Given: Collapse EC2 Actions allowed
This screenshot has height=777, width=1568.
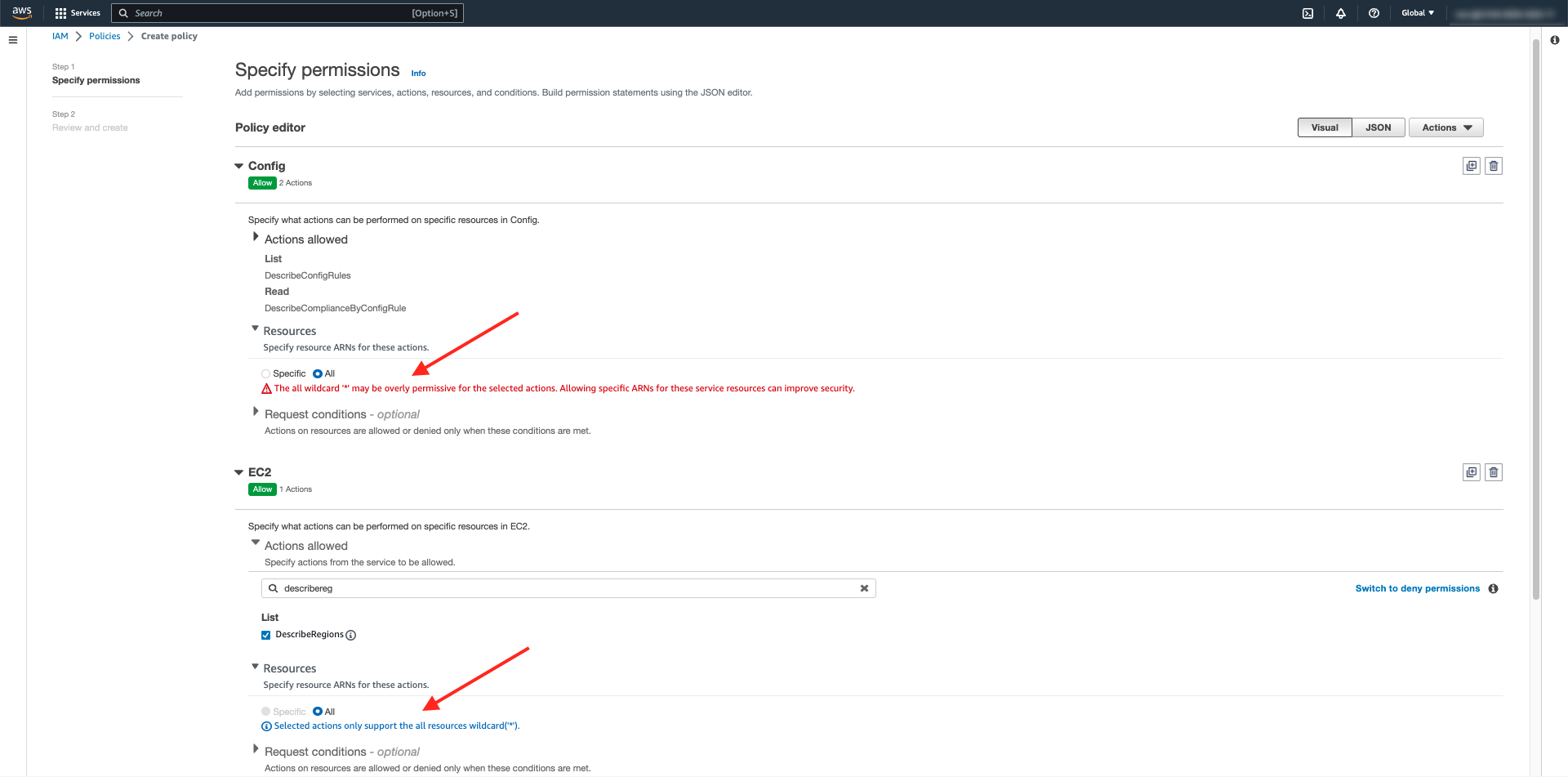Looking at the screenshot, I should pos(255,543).
